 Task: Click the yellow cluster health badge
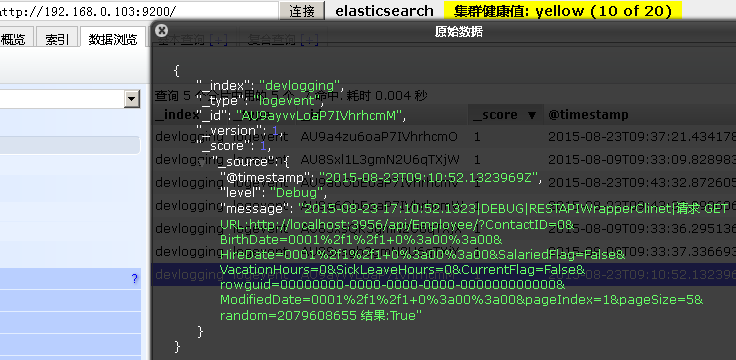pos(563,11)
